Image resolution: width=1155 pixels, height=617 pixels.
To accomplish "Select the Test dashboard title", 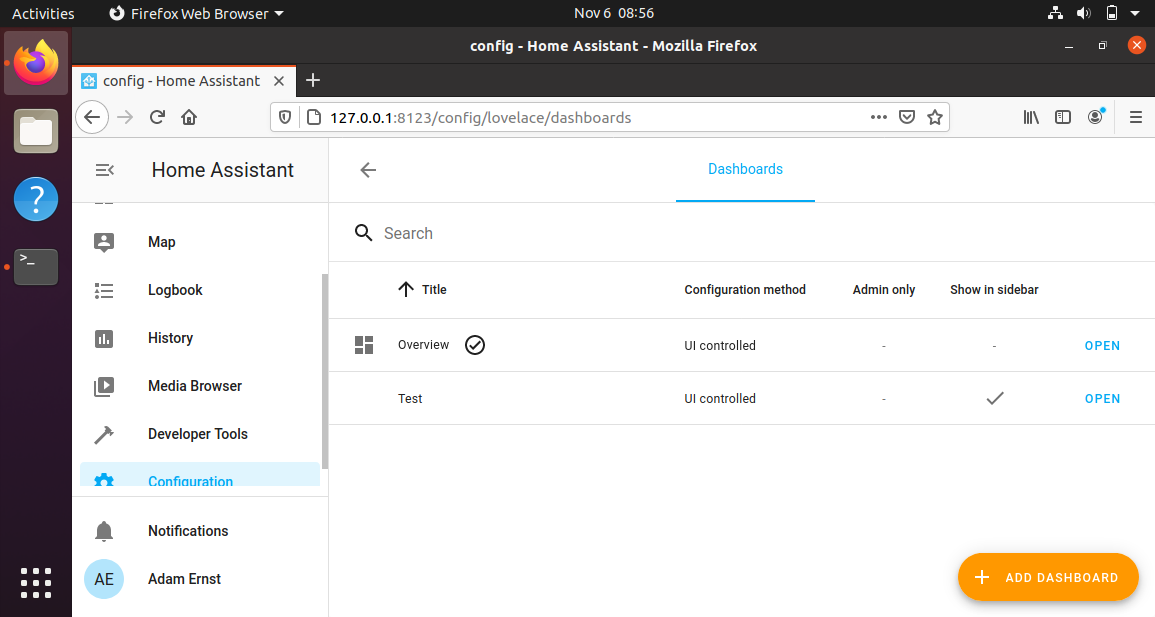I will (410, 398).
